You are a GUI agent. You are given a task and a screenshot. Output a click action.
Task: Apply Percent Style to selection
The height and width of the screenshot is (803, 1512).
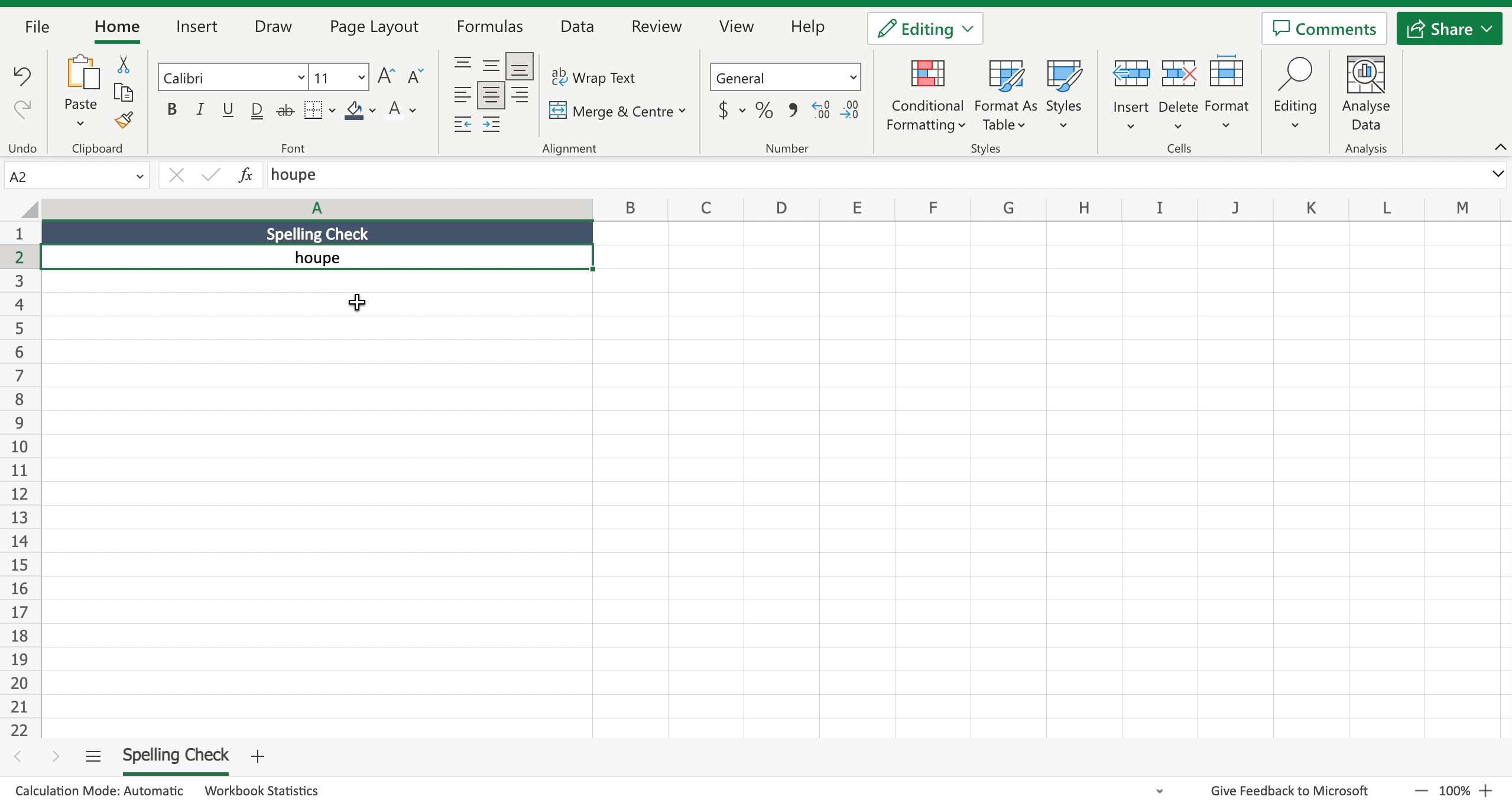click(x=763, y=110)
